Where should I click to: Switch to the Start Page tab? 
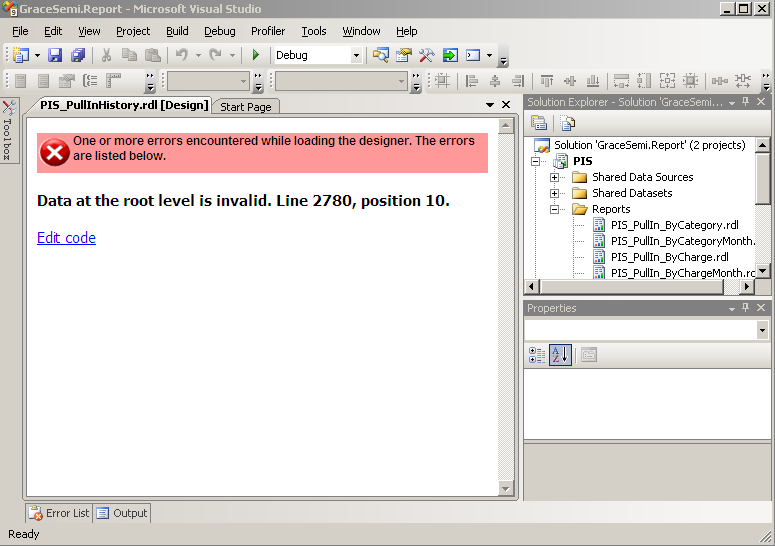pyautogui.click(x=246, y=107)
